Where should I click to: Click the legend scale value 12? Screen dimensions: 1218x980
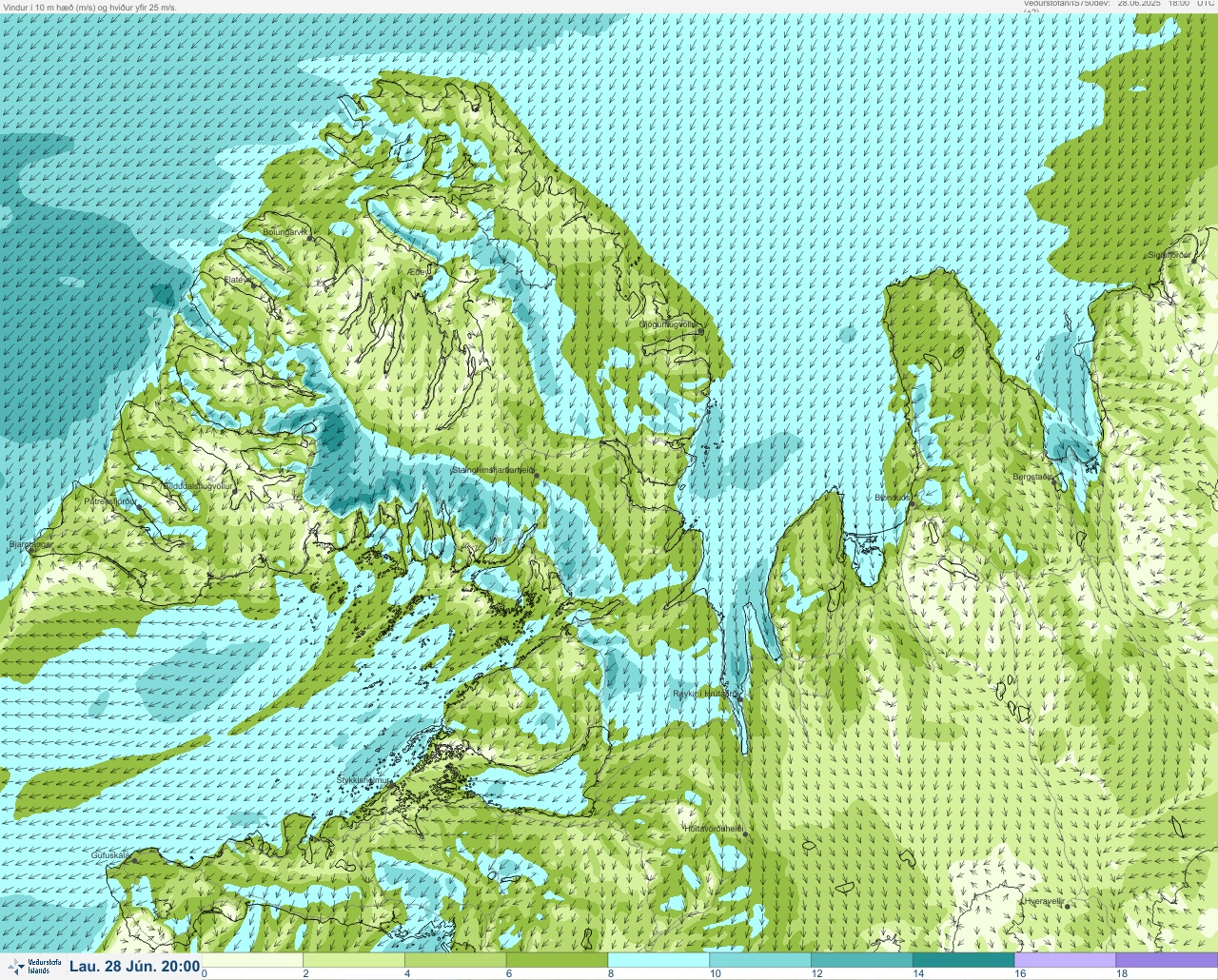(x=816, y=973)
